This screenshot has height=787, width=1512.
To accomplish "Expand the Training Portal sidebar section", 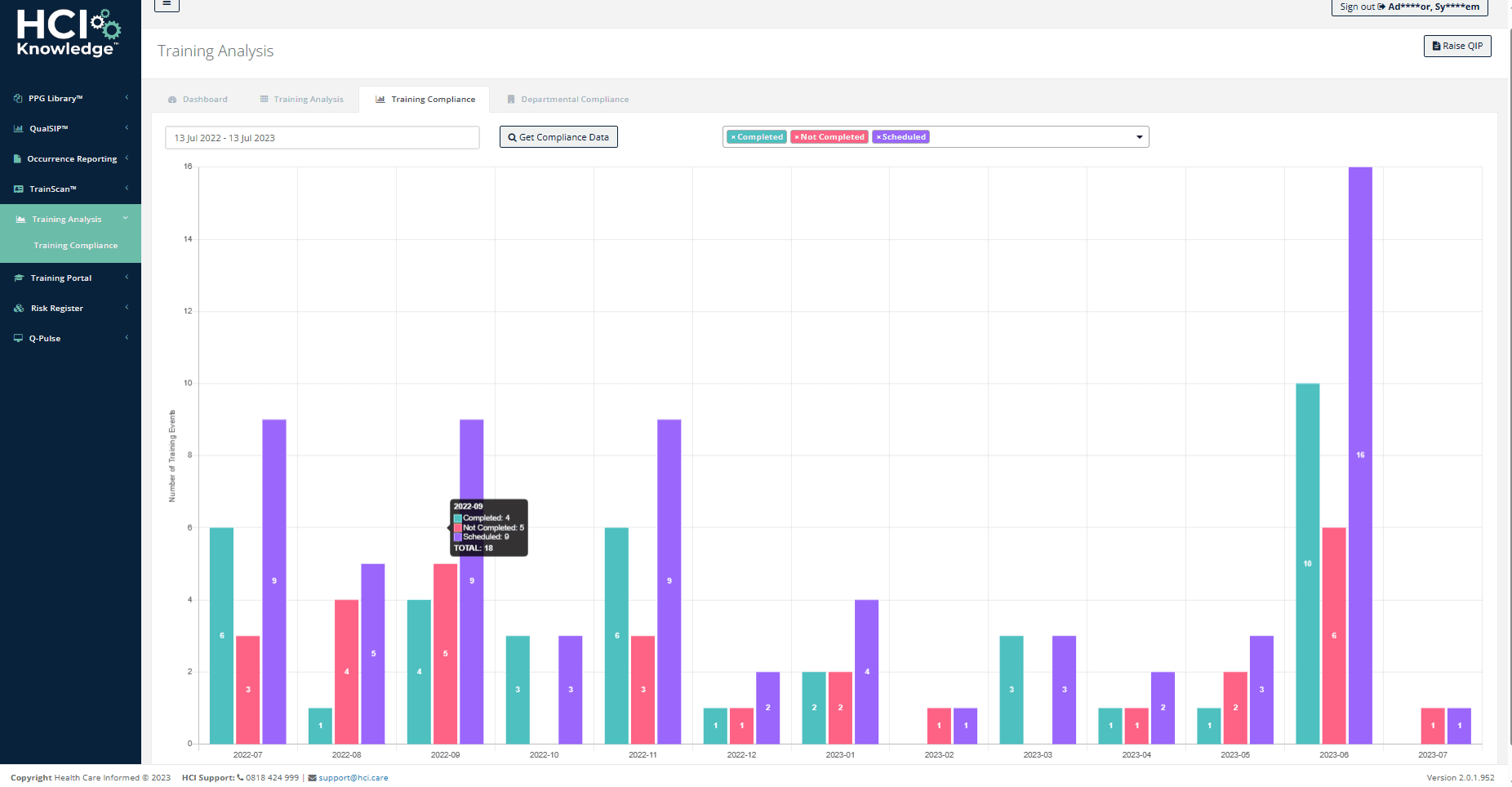I will coord(127,278).
